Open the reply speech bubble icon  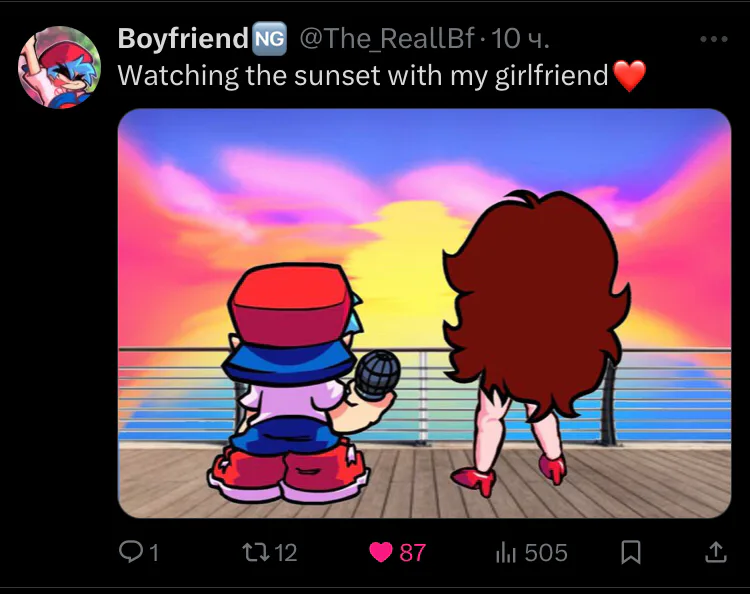click(x=129, y=551)
